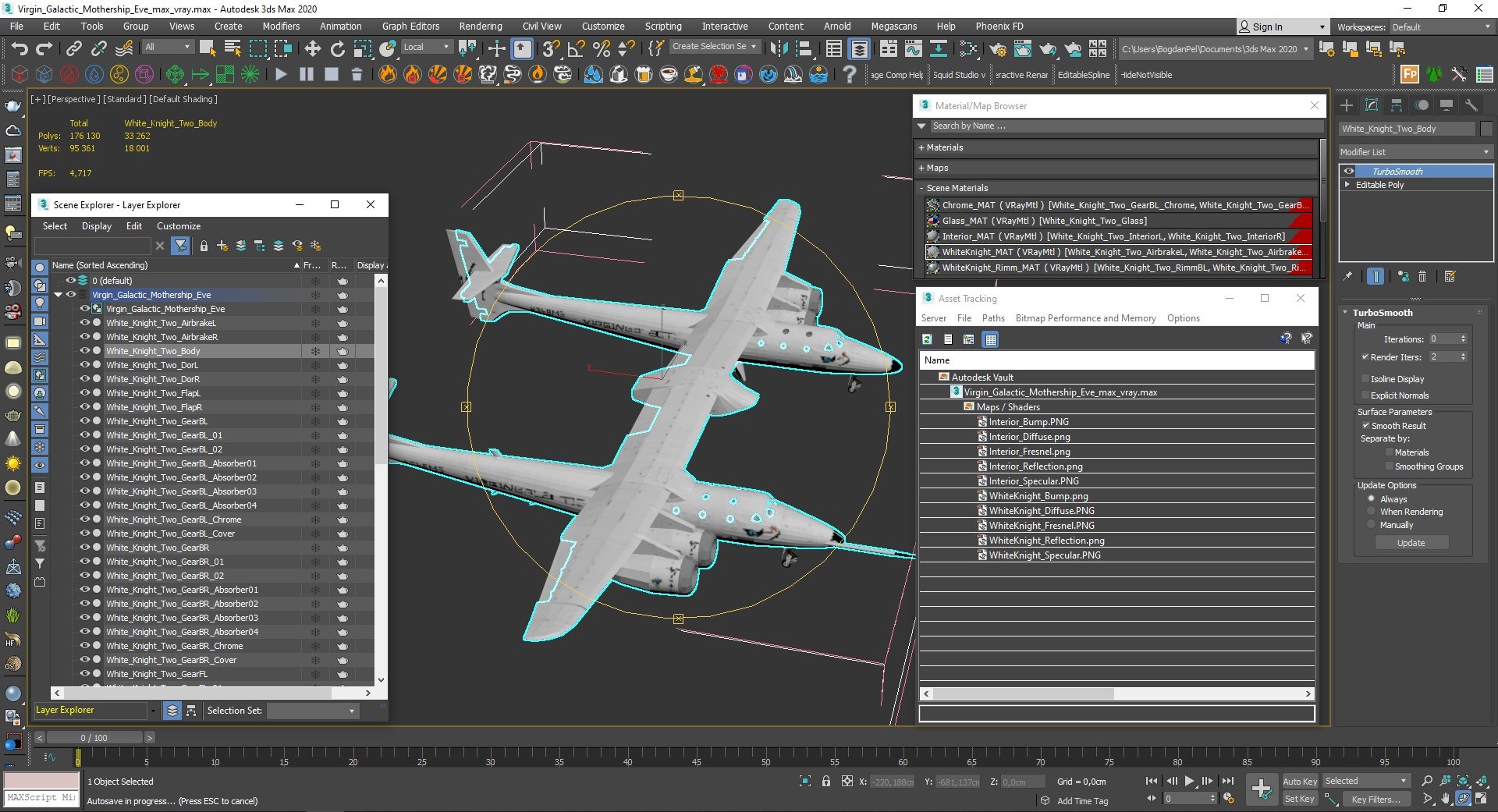This screenshot has width=1498, height=812.
Task: Toggle TurboSmooth modifier eye icon
Action: pyautogui.click(x=1349, y=171)
